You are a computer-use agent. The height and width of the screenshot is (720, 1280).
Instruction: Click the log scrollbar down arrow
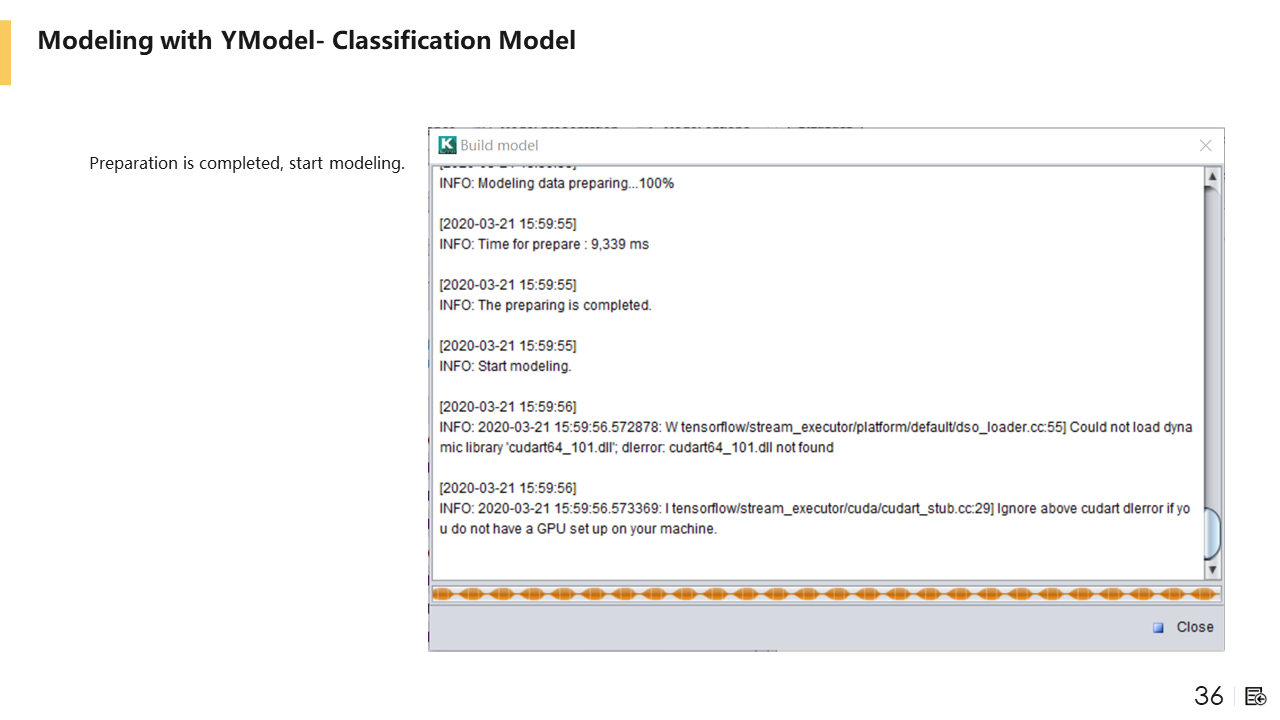[x=1212, y=570]
